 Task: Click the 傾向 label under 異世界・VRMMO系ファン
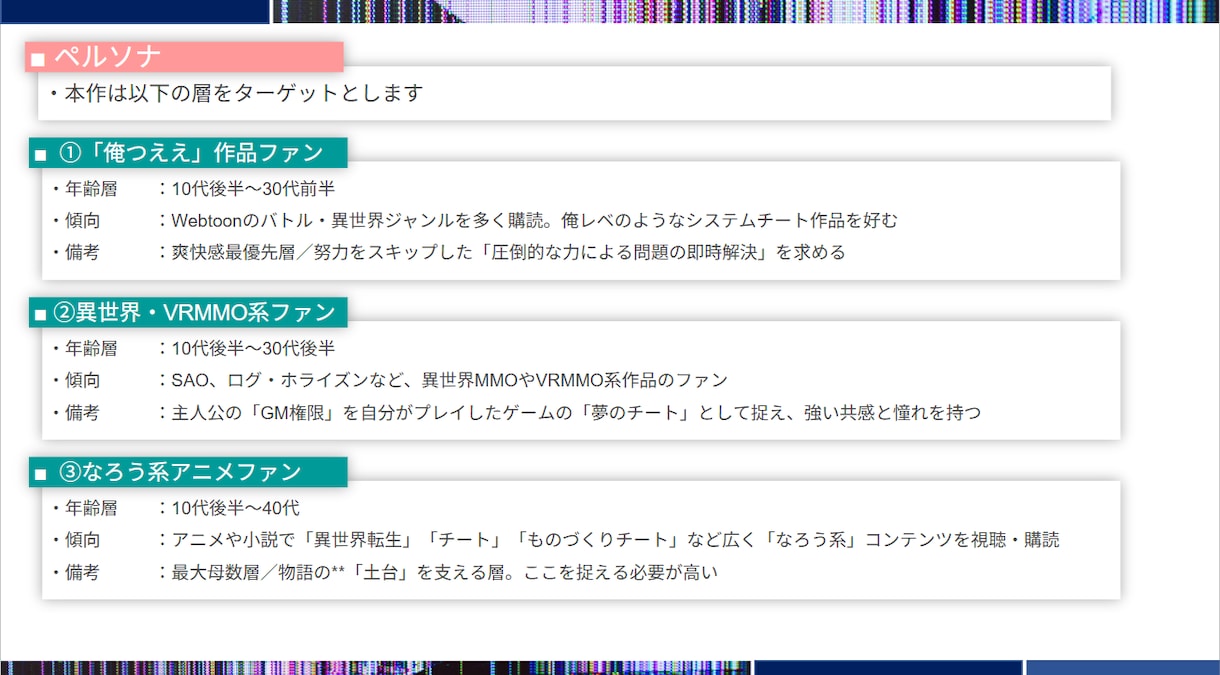point(82,380)
